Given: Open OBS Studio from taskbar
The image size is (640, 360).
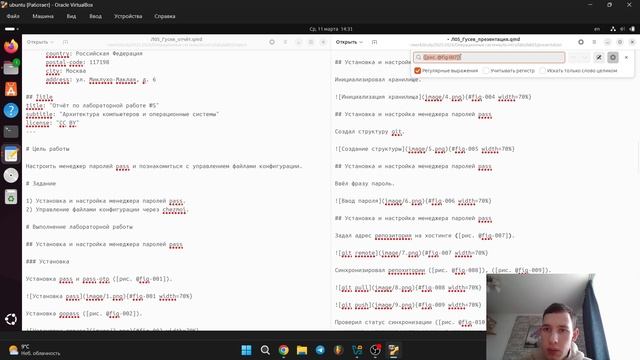Looking at the screenshot, I should 375,350.
